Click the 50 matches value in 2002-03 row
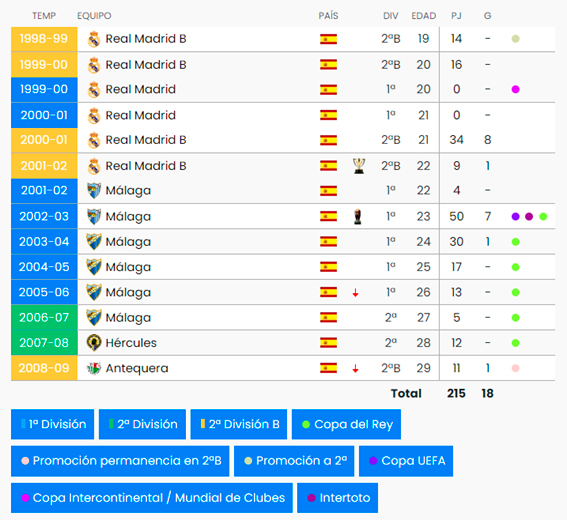Screen dimensions: 567x520 (x=456, y=217)
